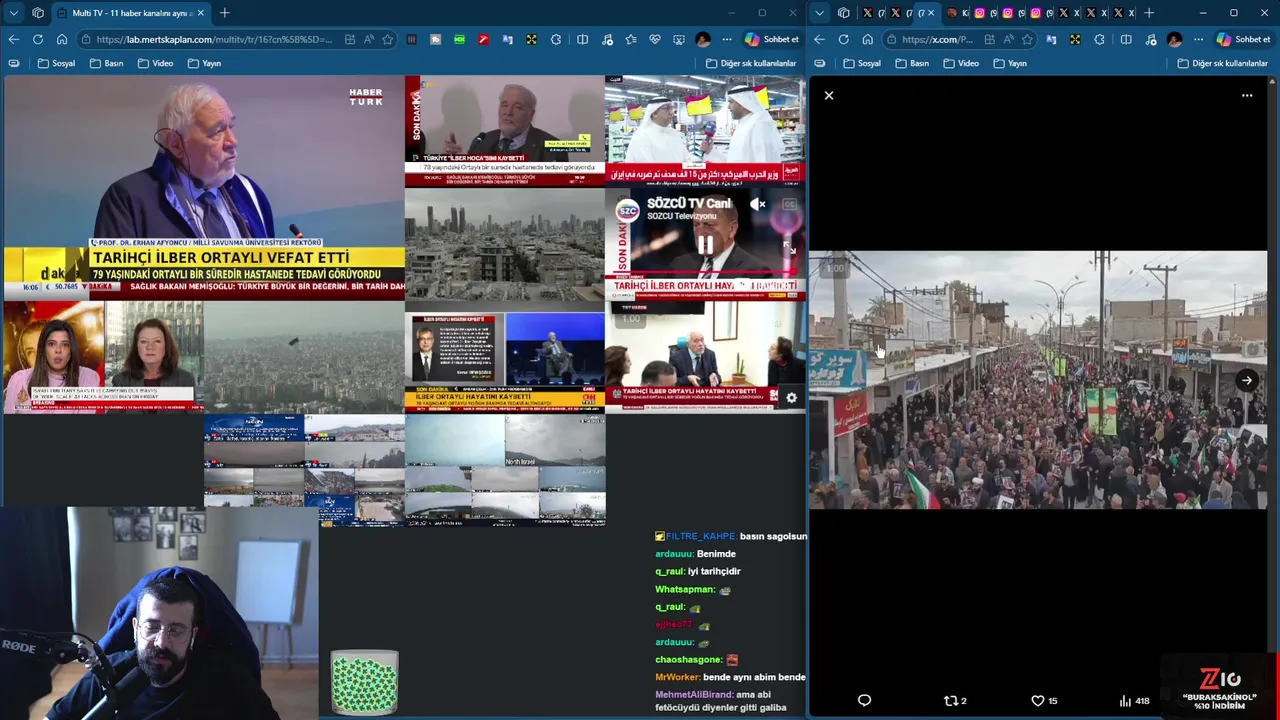Viewport: 1280px width, 720px height.
Task: Open Sosyal bookmark folder in Multi TV browser
Action: [x=56, y=63]
